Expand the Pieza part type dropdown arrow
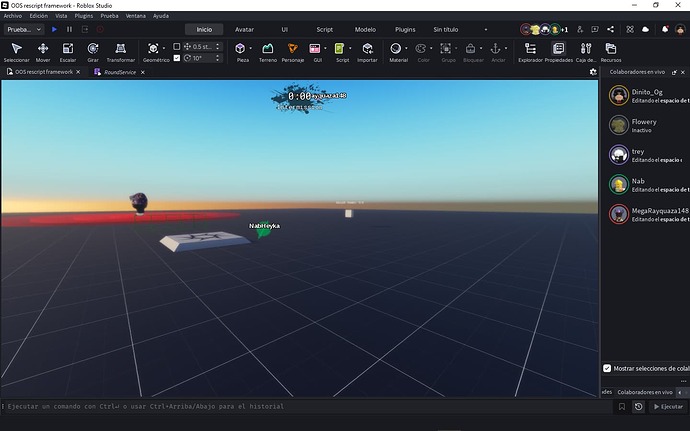 coord(251,48)
